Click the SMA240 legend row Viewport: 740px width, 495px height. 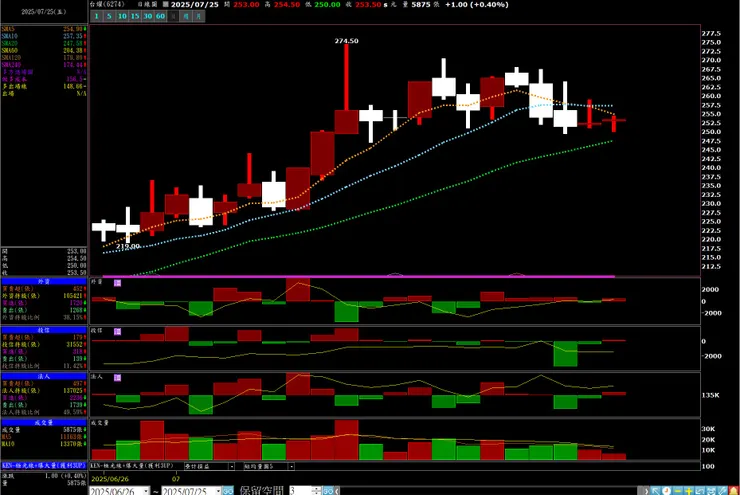43,65
